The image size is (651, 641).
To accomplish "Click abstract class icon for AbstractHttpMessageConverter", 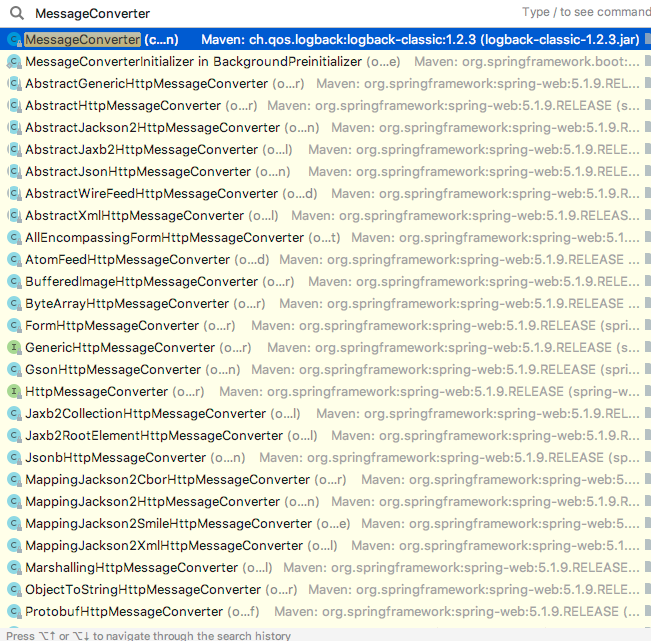I will (x=15, y=106).
